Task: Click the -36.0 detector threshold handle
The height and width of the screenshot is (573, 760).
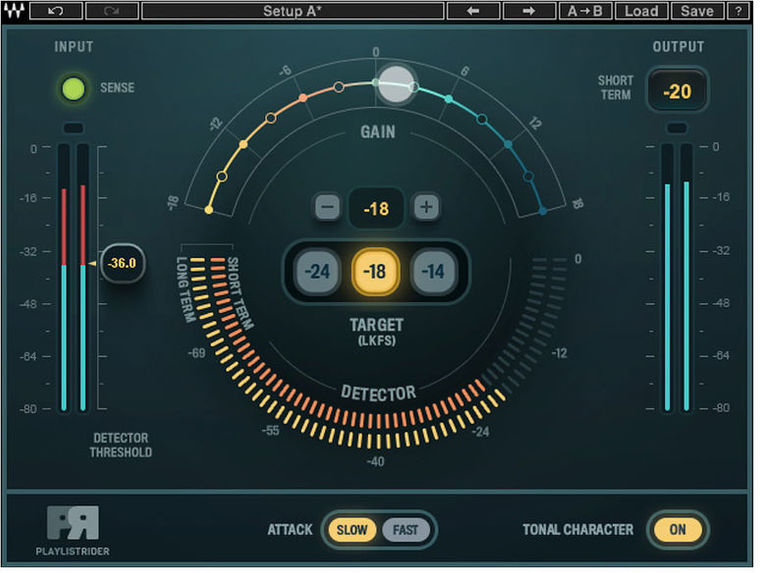Action: tap(122, 263)
